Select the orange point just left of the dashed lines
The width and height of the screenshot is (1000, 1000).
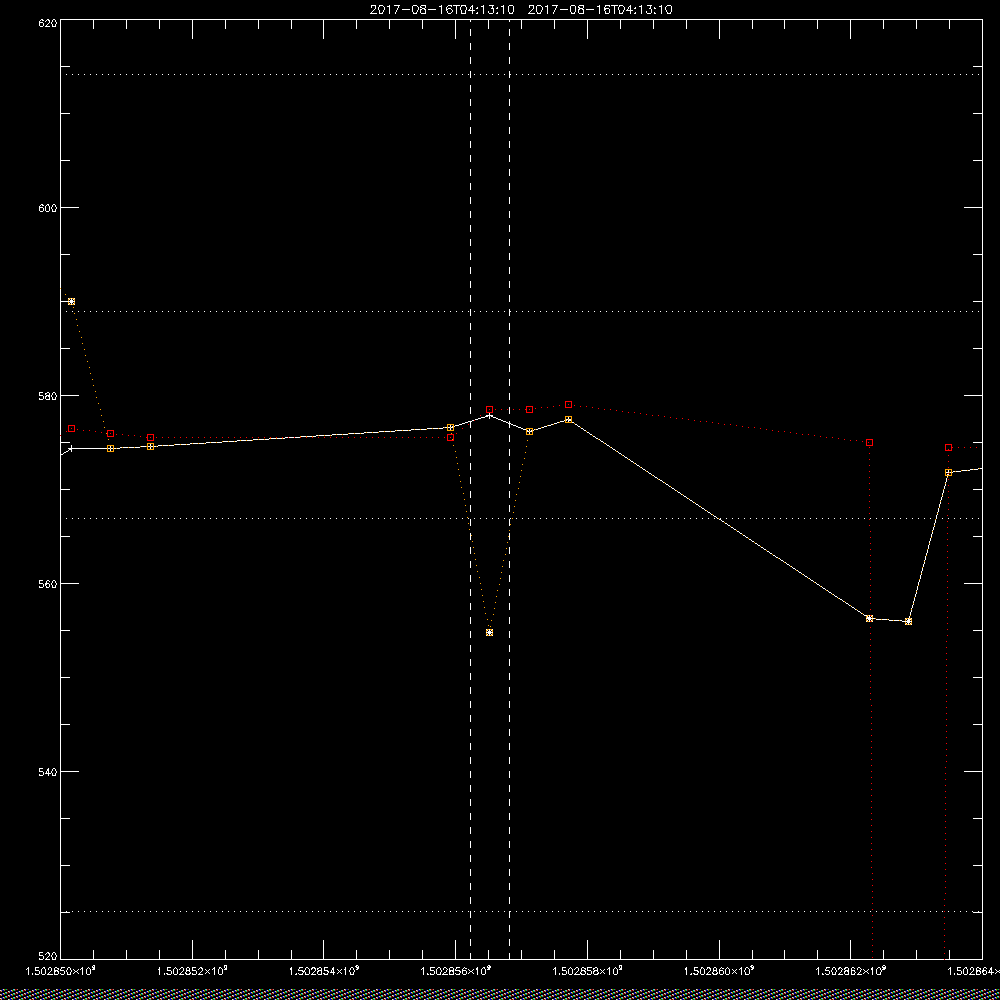coord(450,427)
